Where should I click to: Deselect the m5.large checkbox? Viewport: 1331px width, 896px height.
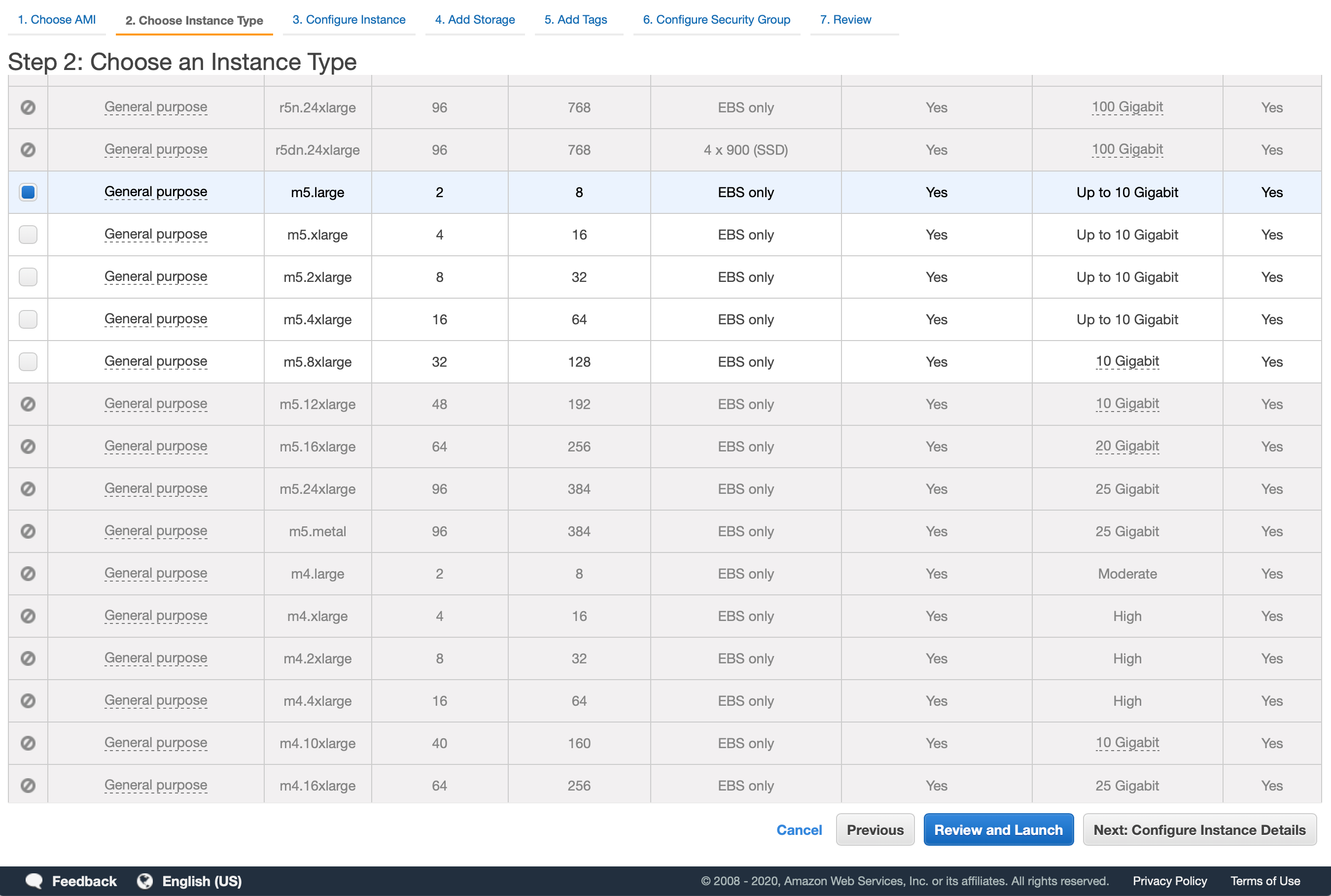point(28,192)
